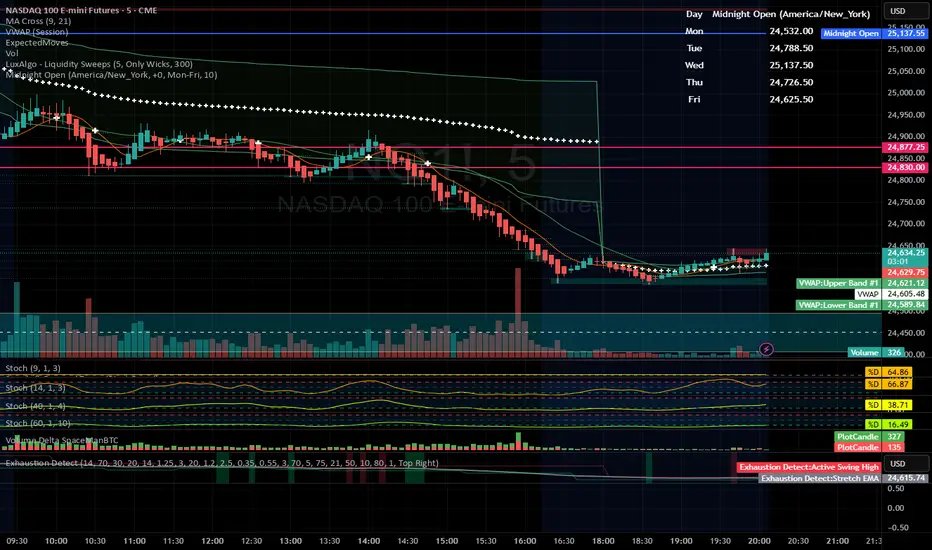Image resolution: width=932 pixels, height=550 pixels.
Task: Click the 25,137.55 price label
Action: click(906, 33)
